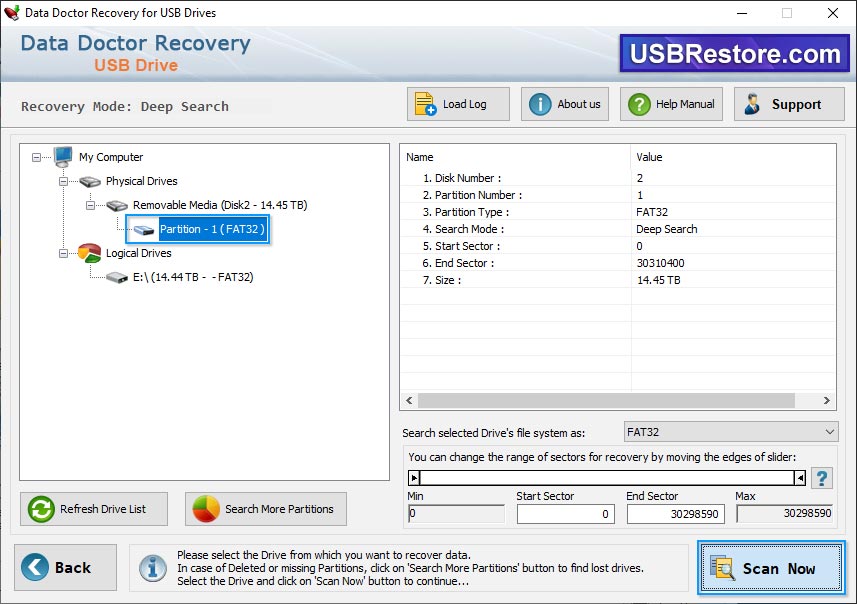The height and width of the screenshot is (604, 857).
Task: Open the About us dialog
Action: click(x=565, y=104)
